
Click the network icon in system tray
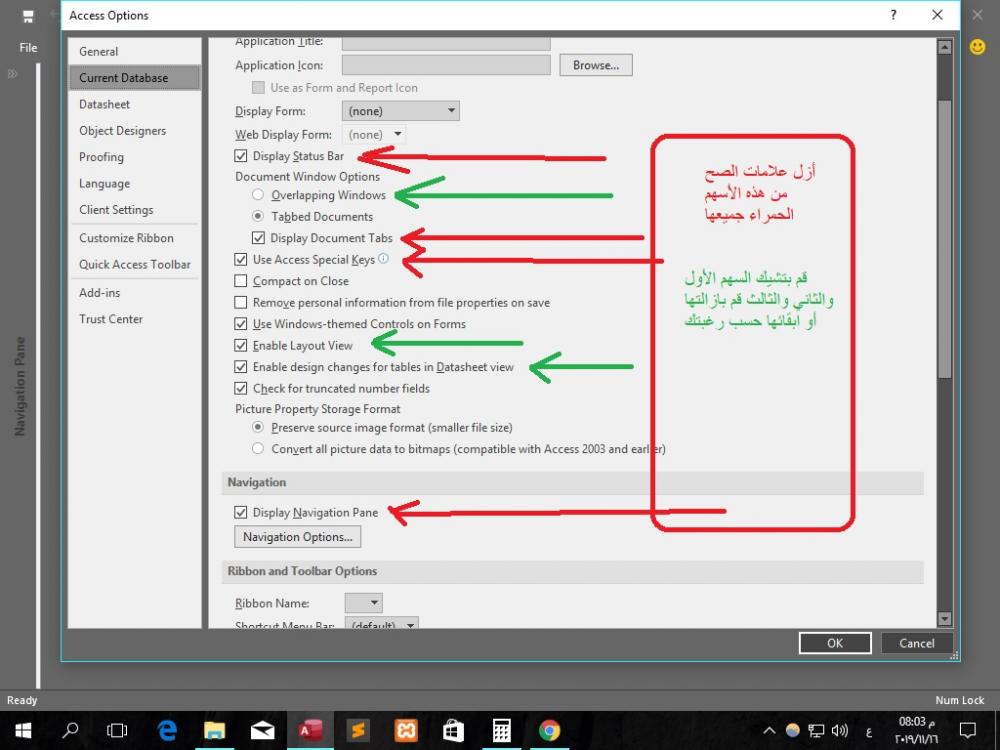pyautogui.click(x=816, y=731)
